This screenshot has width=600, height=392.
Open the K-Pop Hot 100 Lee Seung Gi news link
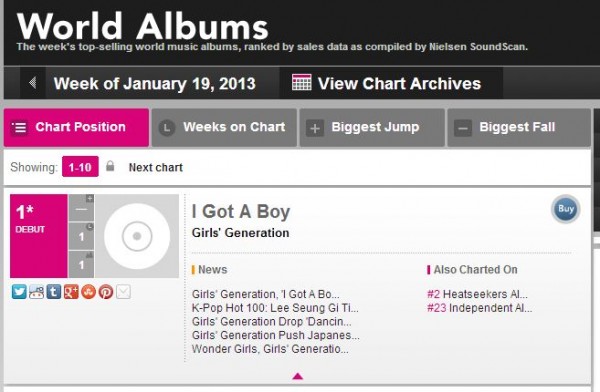(275, 308)
